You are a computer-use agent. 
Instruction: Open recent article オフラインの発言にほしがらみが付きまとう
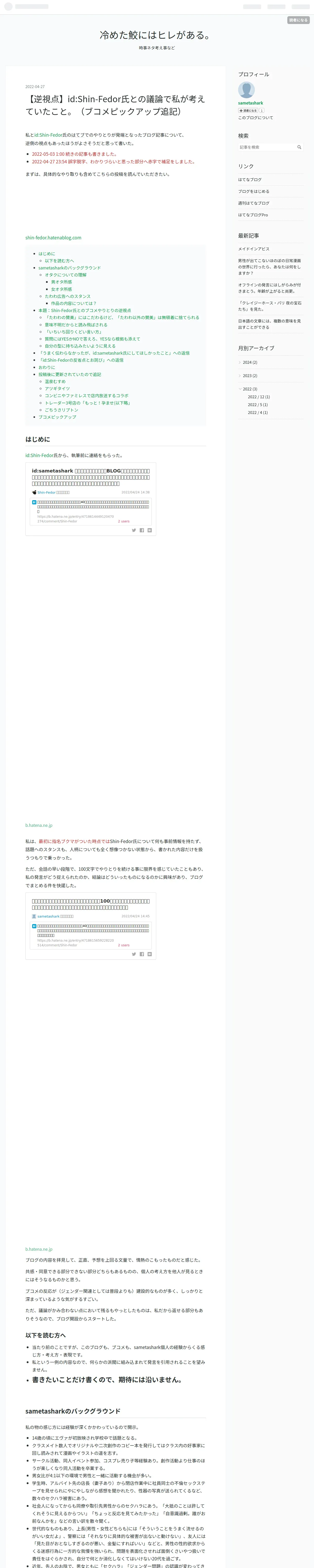click(x=270, y=288)
